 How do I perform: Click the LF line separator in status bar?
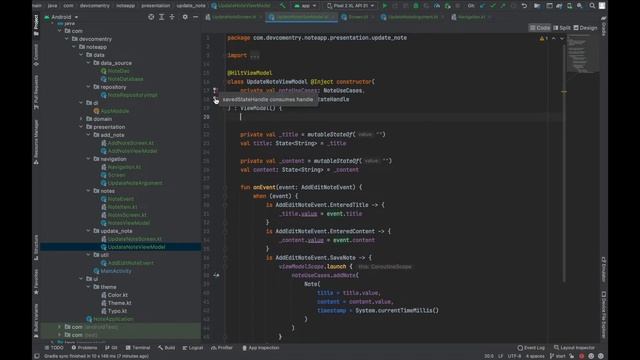tap(500, 356)
